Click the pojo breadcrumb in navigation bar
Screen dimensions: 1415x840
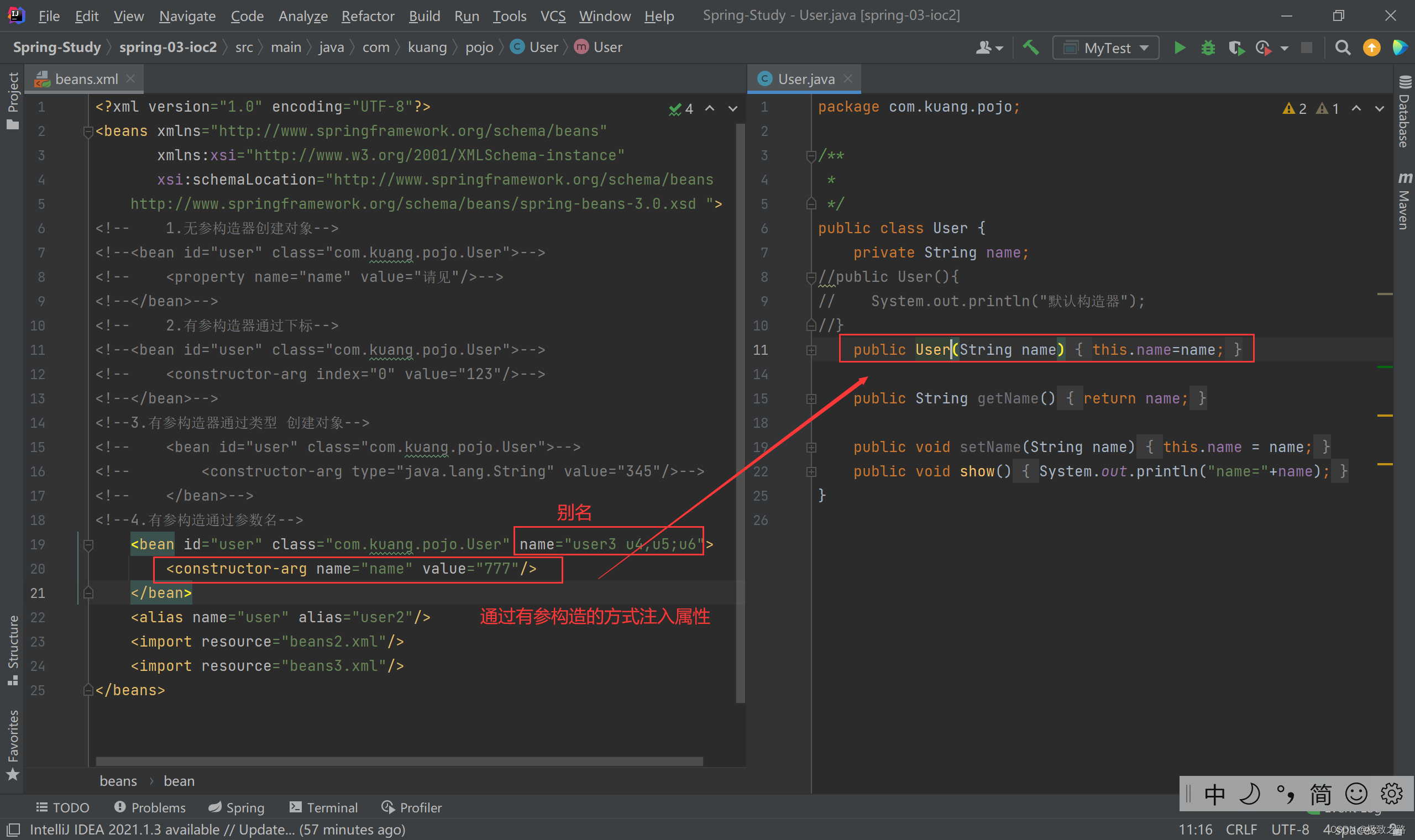[x=479, y=48]
